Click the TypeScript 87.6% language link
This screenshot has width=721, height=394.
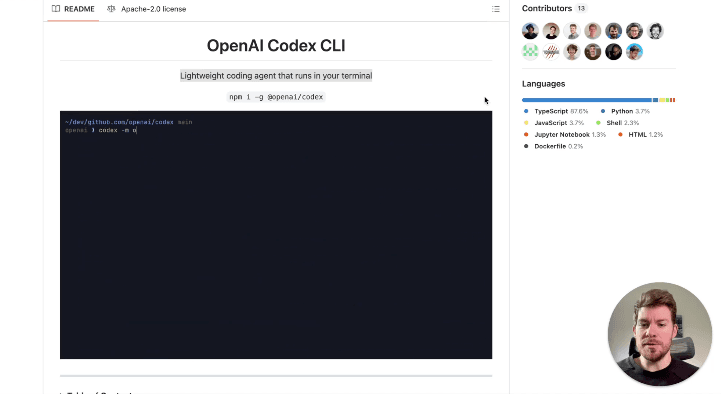556,111
